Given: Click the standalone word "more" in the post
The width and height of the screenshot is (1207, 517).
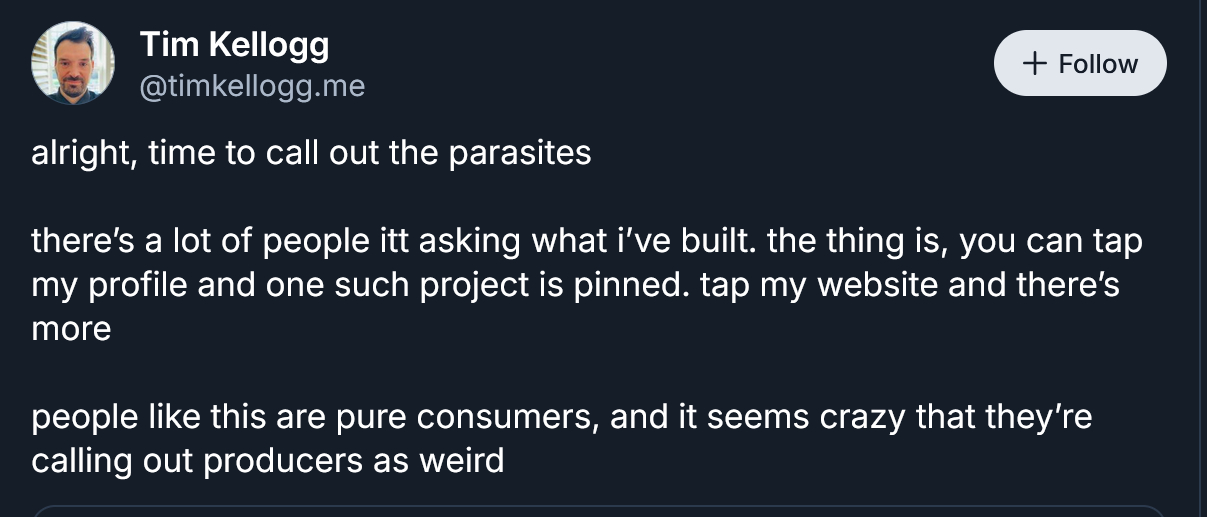Looking at the screenshot, I should 71,329.
